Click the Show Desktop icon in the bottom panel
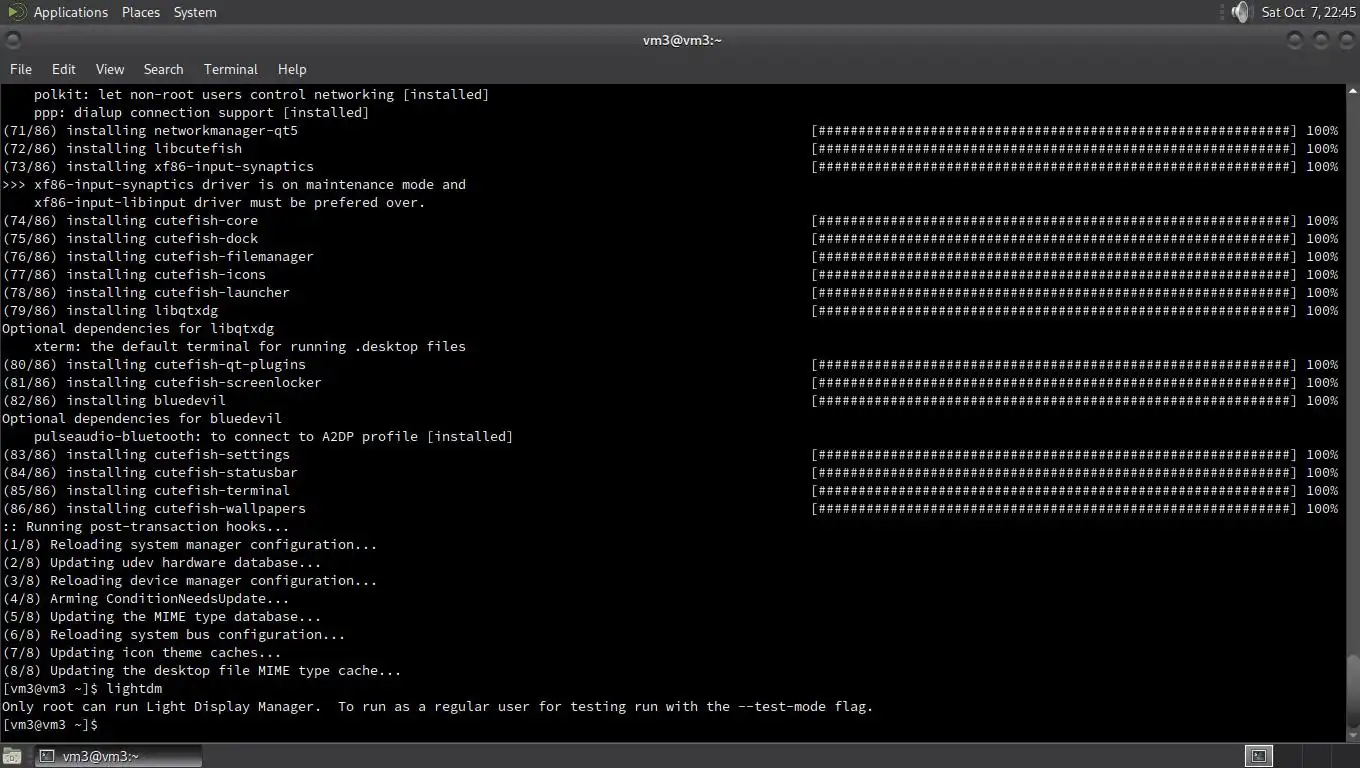The image size is (1360, 768). pyautogui.click(x=11, y=756)
